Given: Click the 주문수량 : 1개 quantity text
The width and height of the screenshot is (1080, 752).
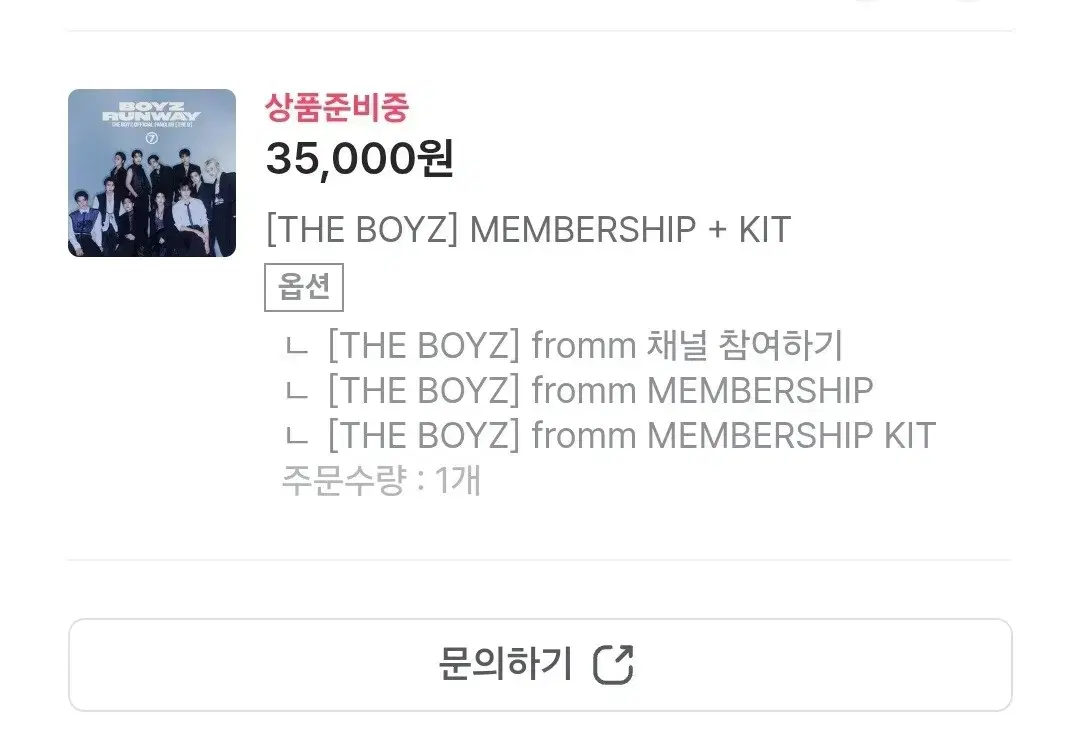Looking at the screenshot, I should 381,480.
